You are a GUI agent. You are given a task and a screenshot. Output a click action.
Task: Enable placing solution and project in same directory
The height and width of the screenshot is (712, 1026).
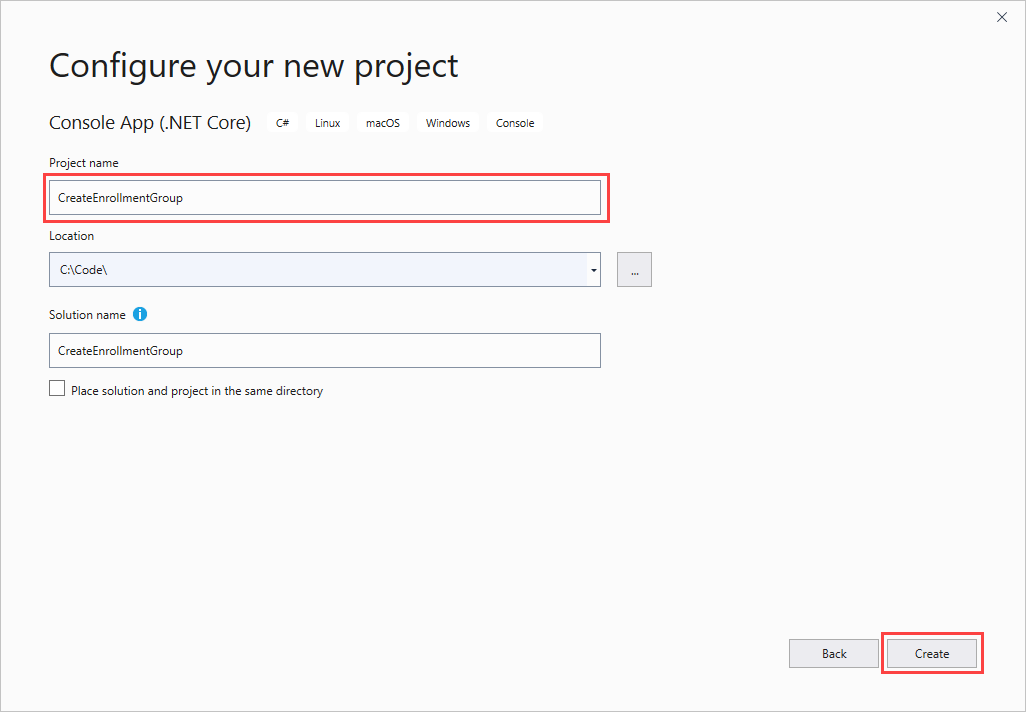(x=57, y=389)
